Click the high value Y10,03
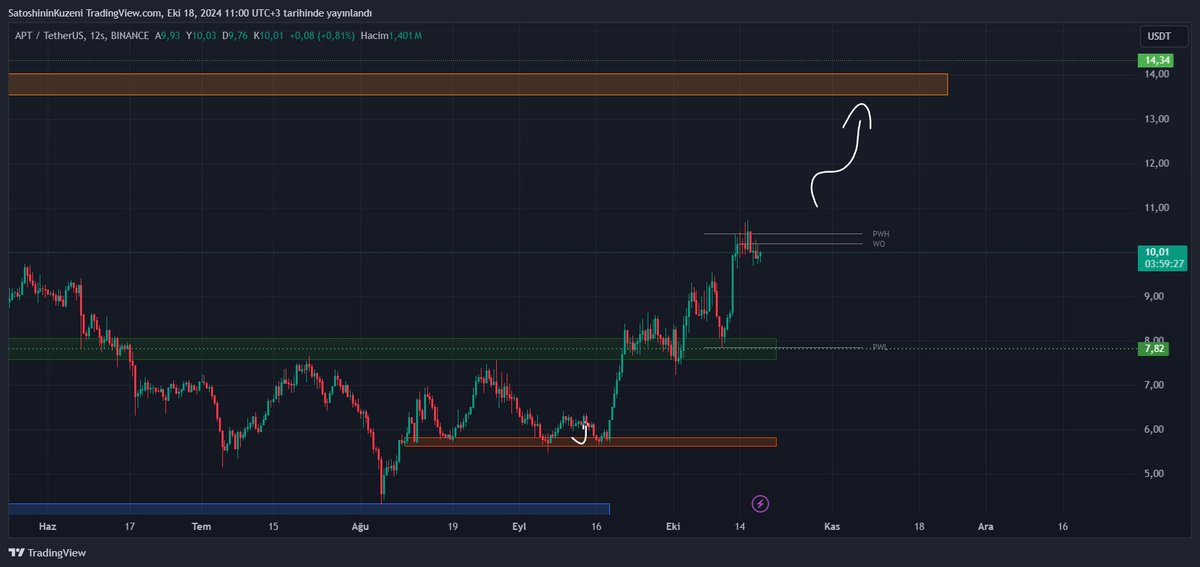Screen dimensions: 1200x567 (202, 36)
